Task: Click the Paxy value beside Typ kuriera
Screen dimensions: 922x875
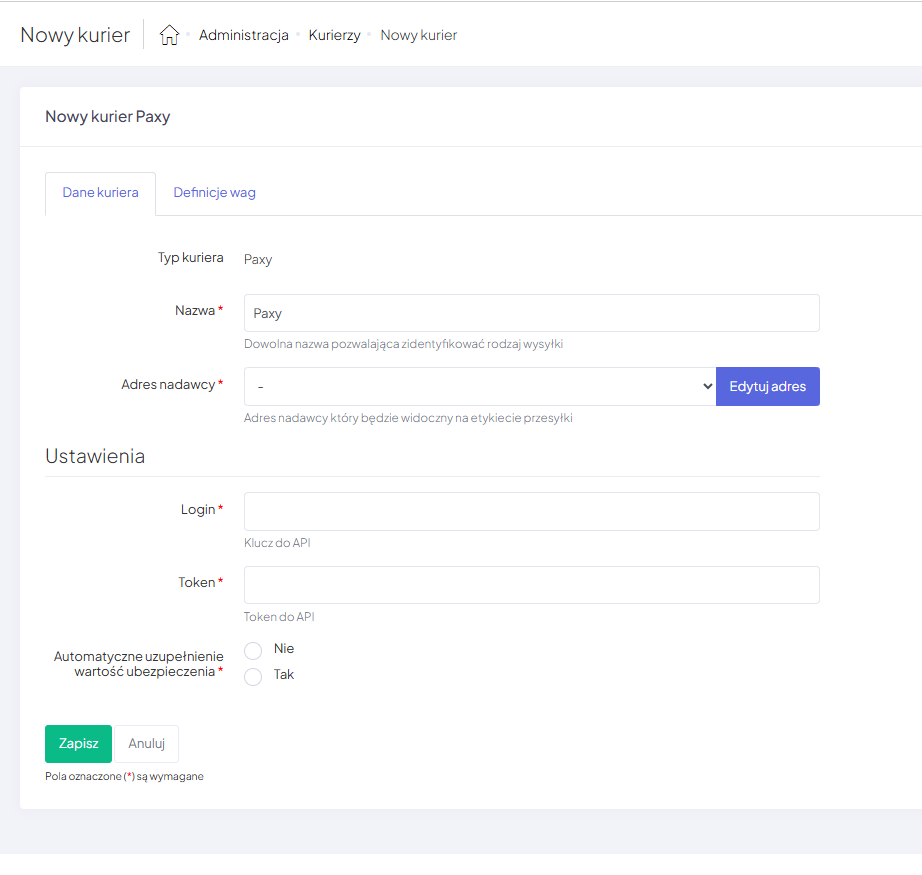Action: tap(258, 259)
